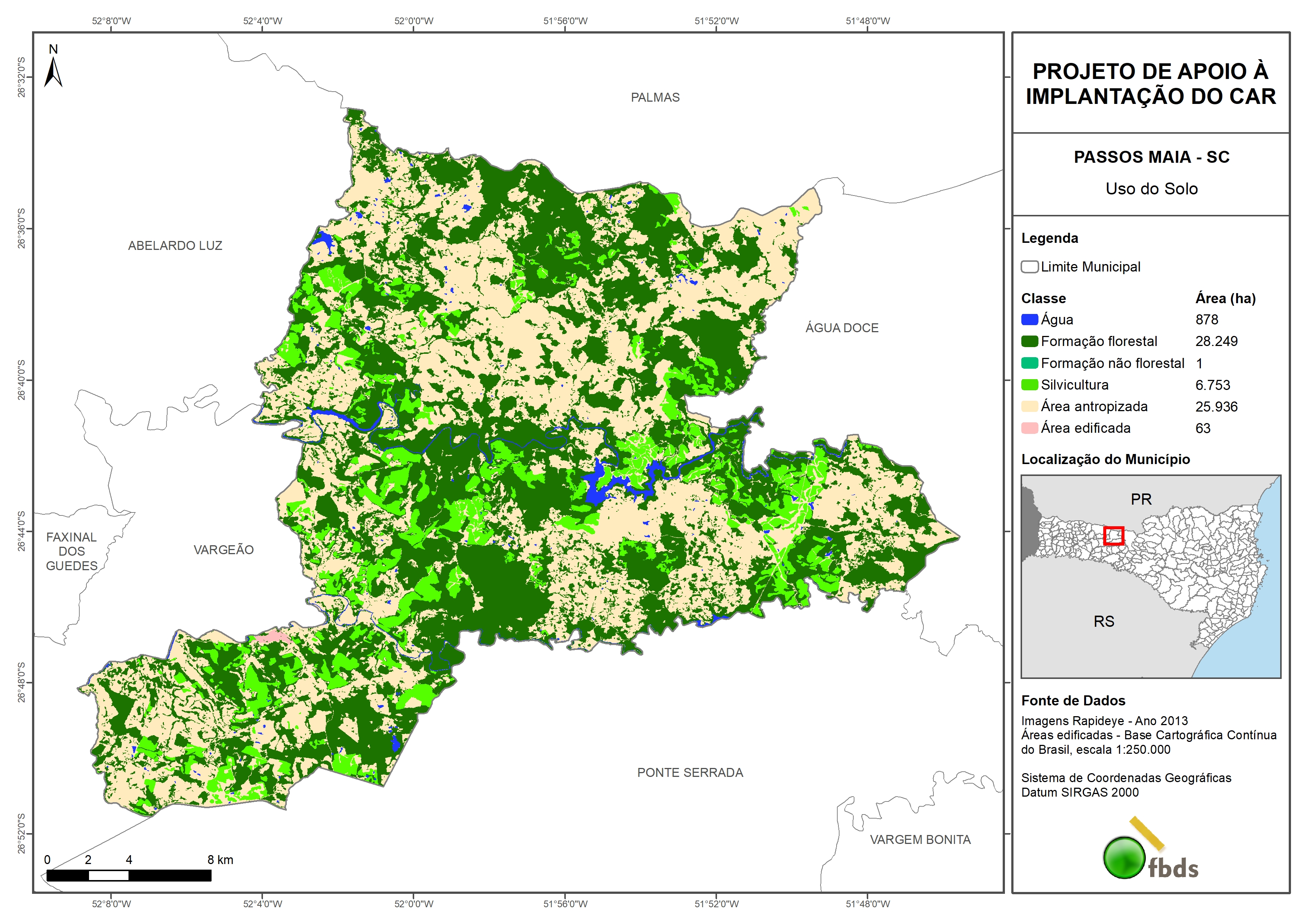Image resolution: width=1307 pixels, height=924 pixels.
Task: Click the Silvicultura bright green swatch
Action: [1029, 385]
